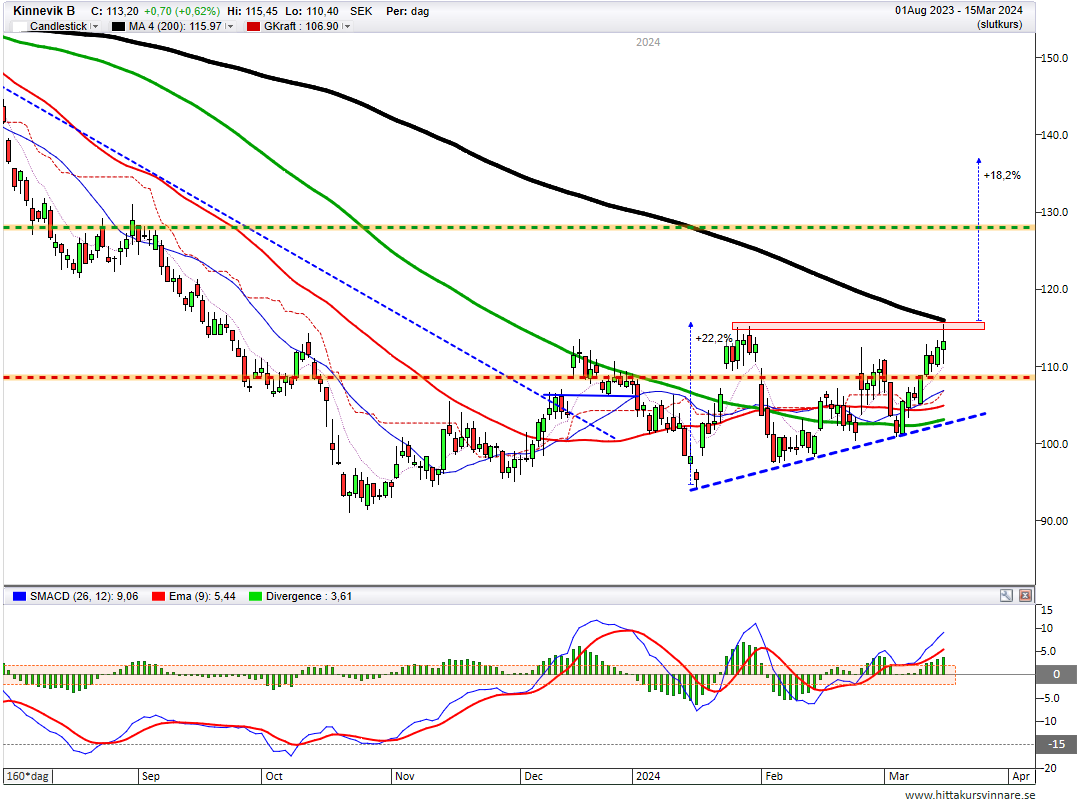This screenshot has width=1080, height=800.
Task: Click the +22,2% gain annotation
Action: 714,338
